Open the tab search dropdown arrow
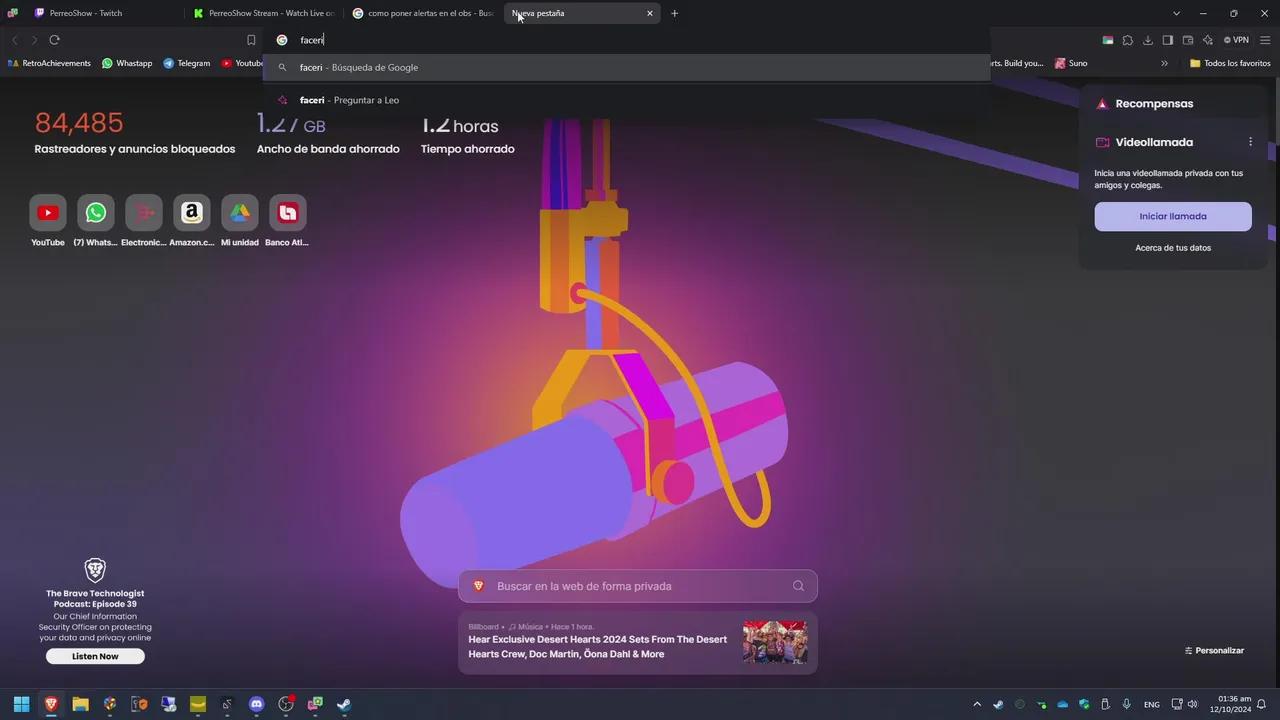Viewport: 1280px width, 720px height. [x=1176, y=13]
